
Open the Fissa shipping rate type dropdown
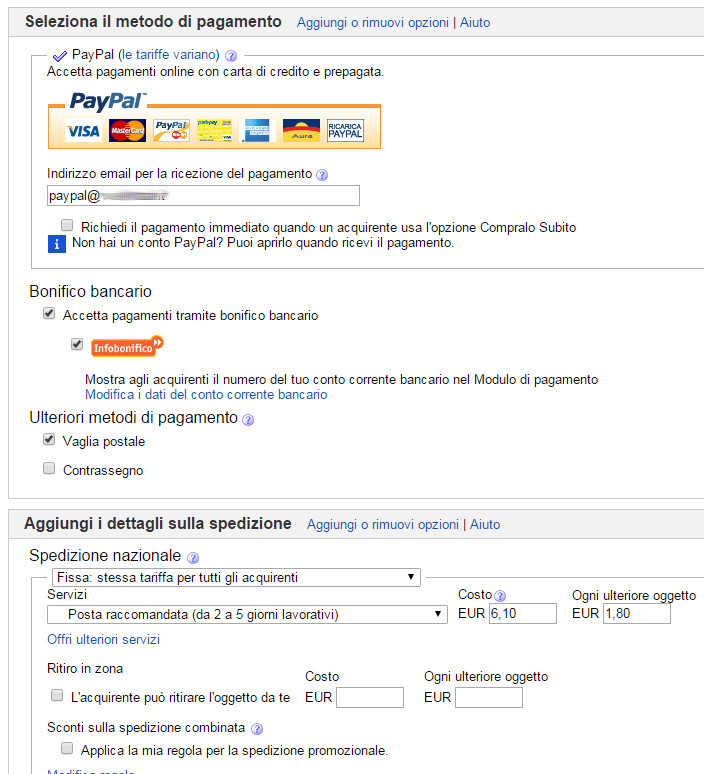click(236, 577)
